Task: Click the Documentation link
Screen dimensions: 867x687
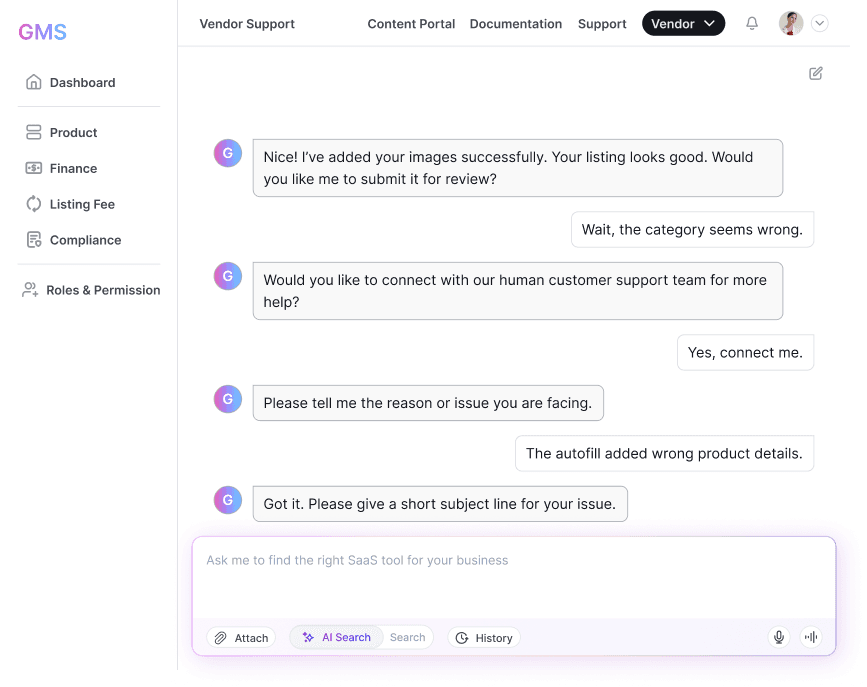Action: pyautogui.click(x=516, y=23)
